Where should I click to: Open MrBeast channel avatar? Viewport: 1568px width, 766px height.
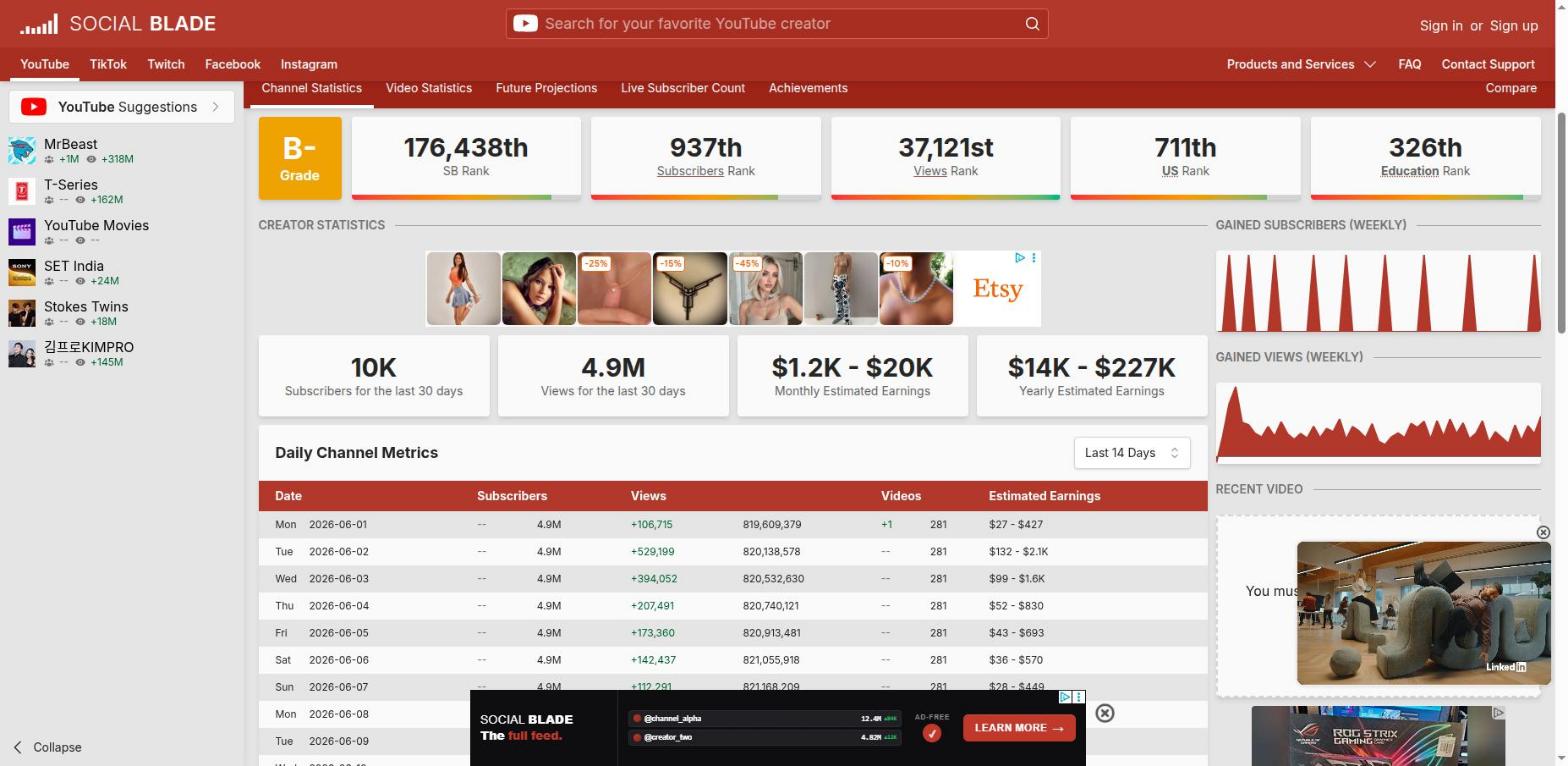tap(22, 151)
